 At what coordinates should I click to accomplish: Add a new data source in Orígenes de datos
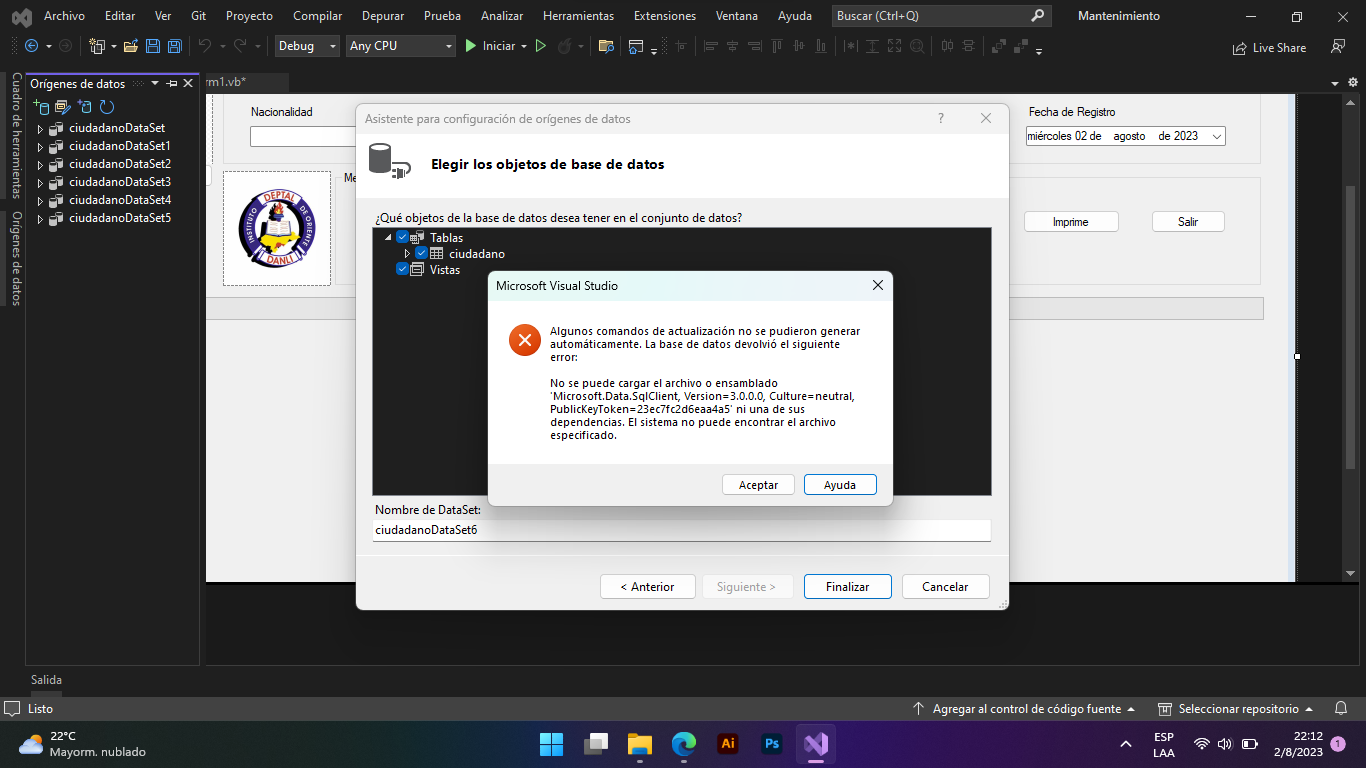(41, 107)
